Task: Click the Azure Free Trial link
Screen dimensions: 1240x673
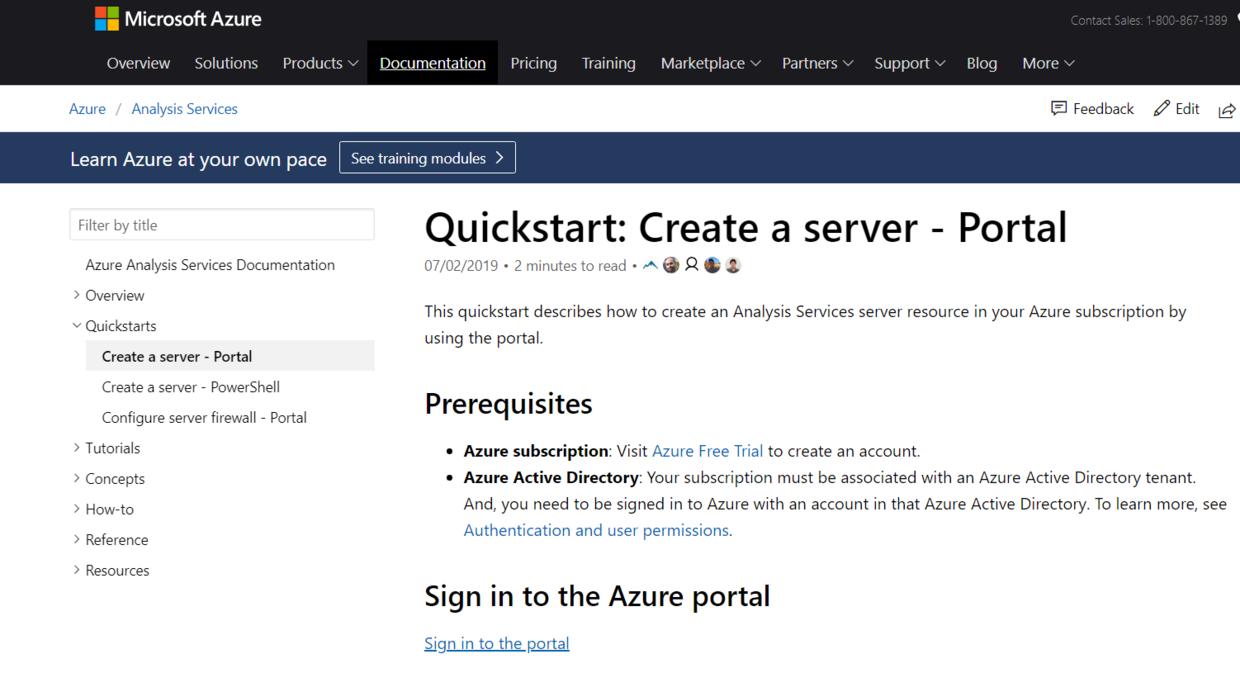Action: (x=707, y=450)
